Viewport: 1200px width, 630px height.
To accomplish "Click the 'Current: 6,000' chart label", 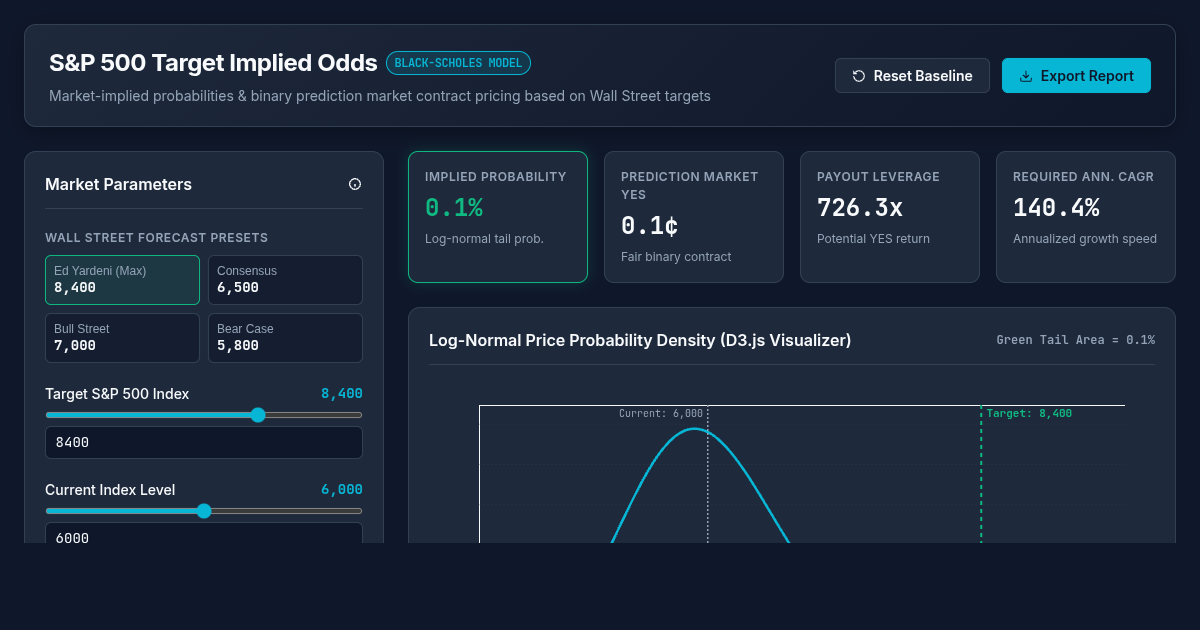I will pos(661,413).
